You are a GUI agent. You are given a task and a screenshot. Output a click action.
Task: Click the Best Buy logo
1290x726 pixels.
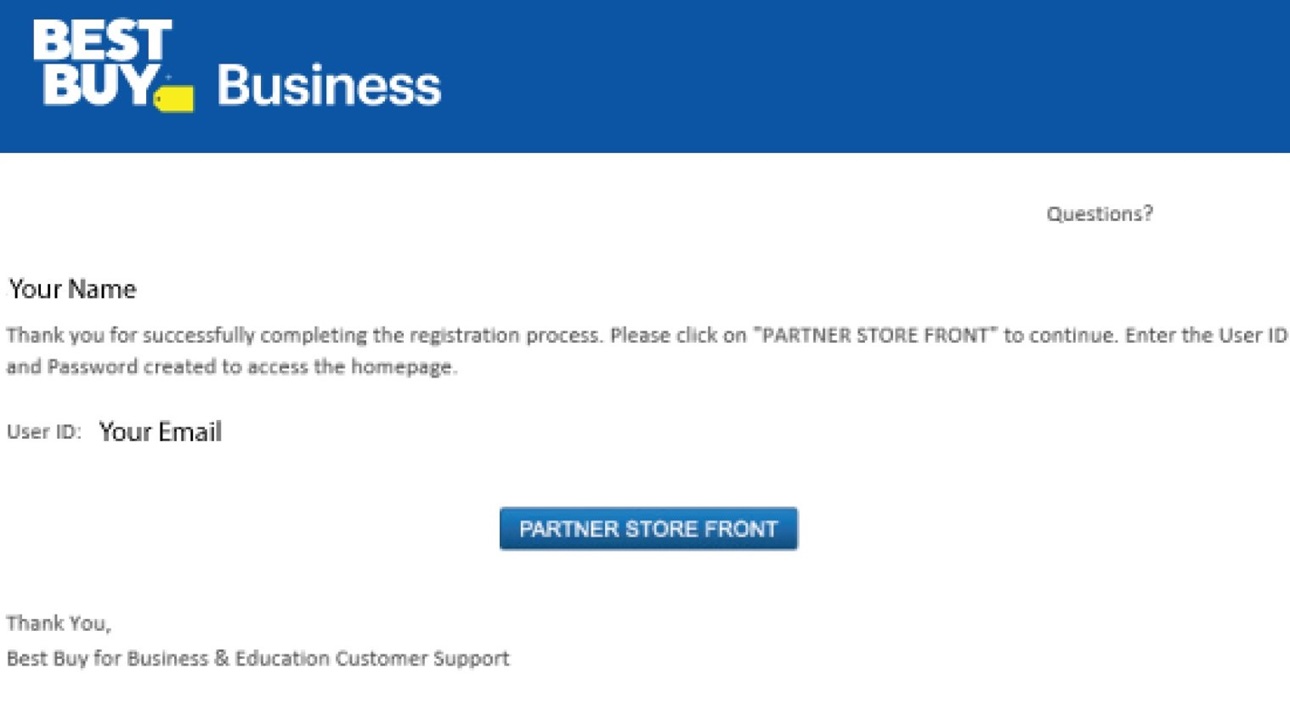pos(113,65)
